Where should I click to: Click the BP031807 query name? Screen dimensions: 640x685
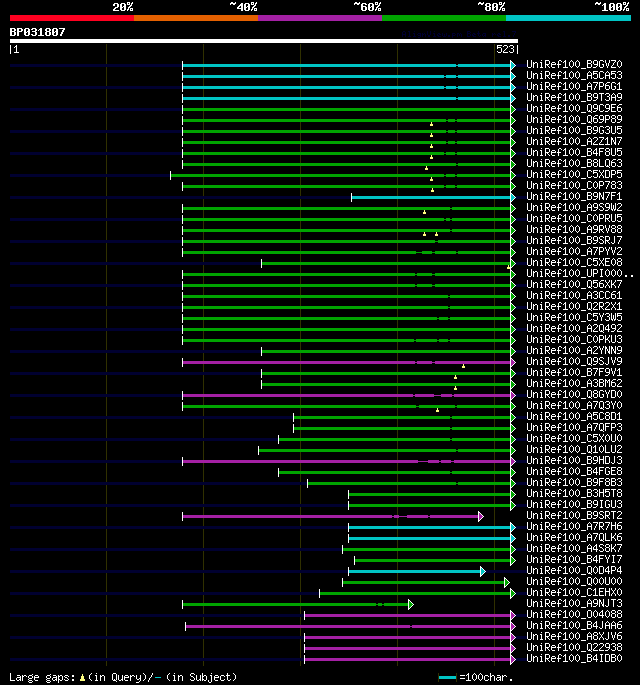click(x=37, y=32)
